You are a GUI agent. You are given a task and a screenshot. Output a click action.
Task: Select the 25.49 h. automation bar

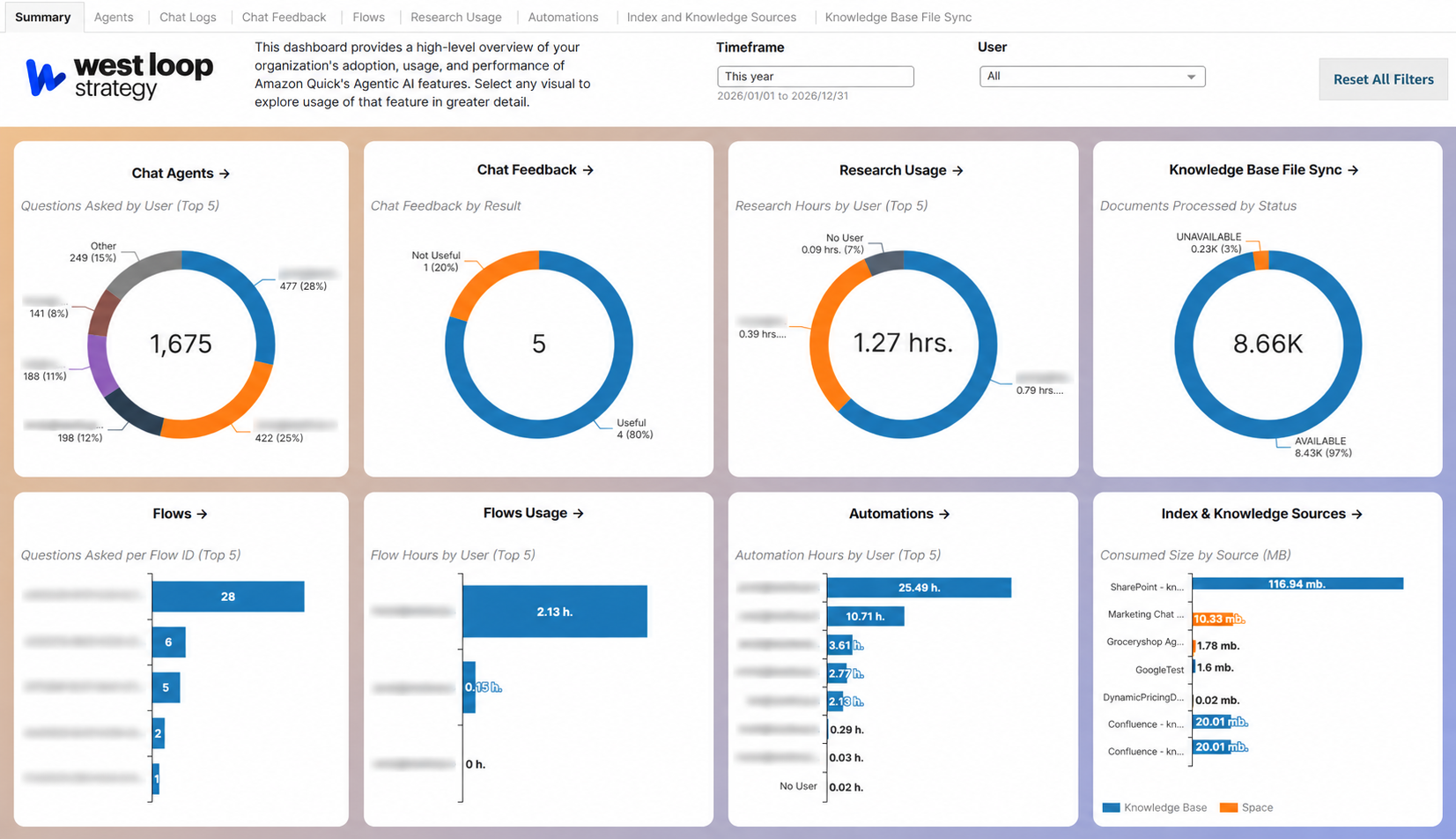[x=920, y=588]
